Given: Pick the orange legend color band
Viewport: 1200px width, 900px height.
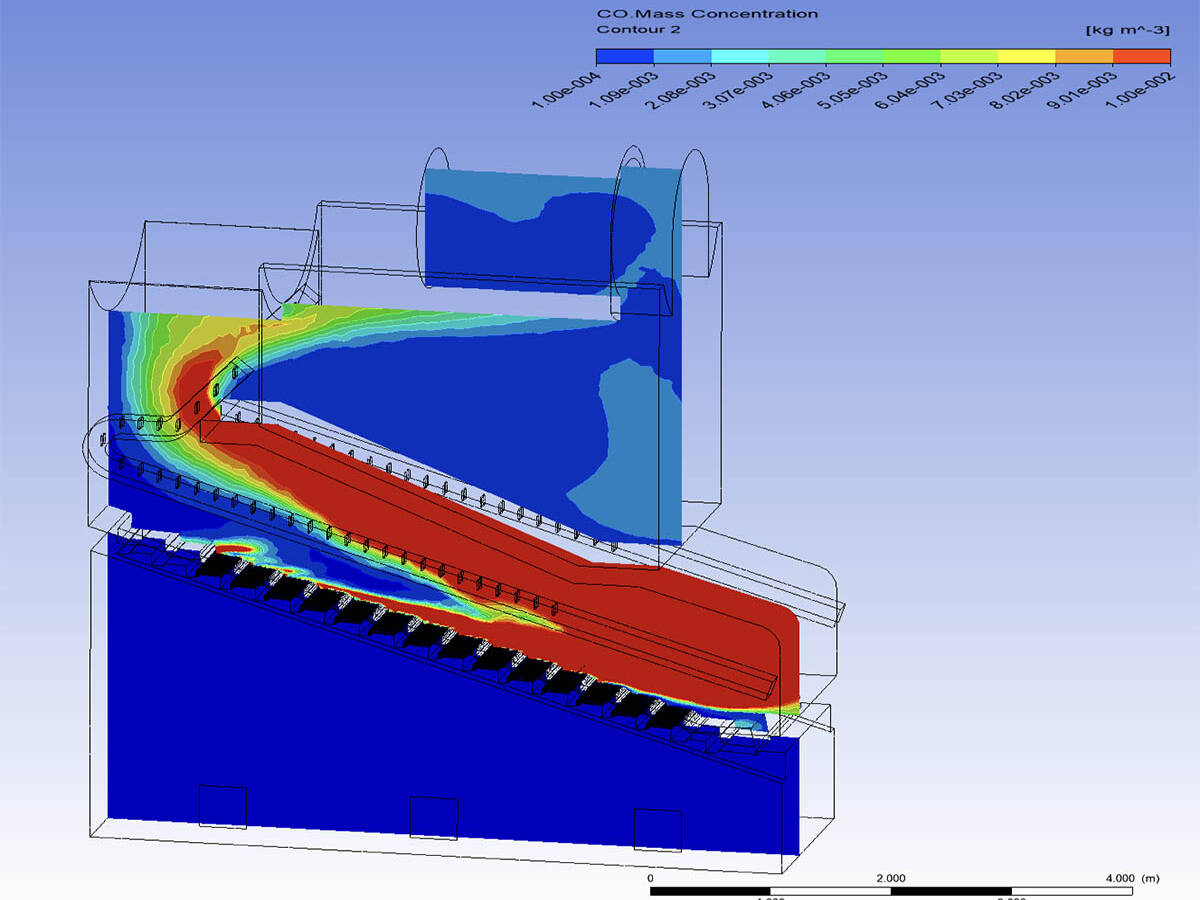Looking at the screenshot, I should point(1084,56).
